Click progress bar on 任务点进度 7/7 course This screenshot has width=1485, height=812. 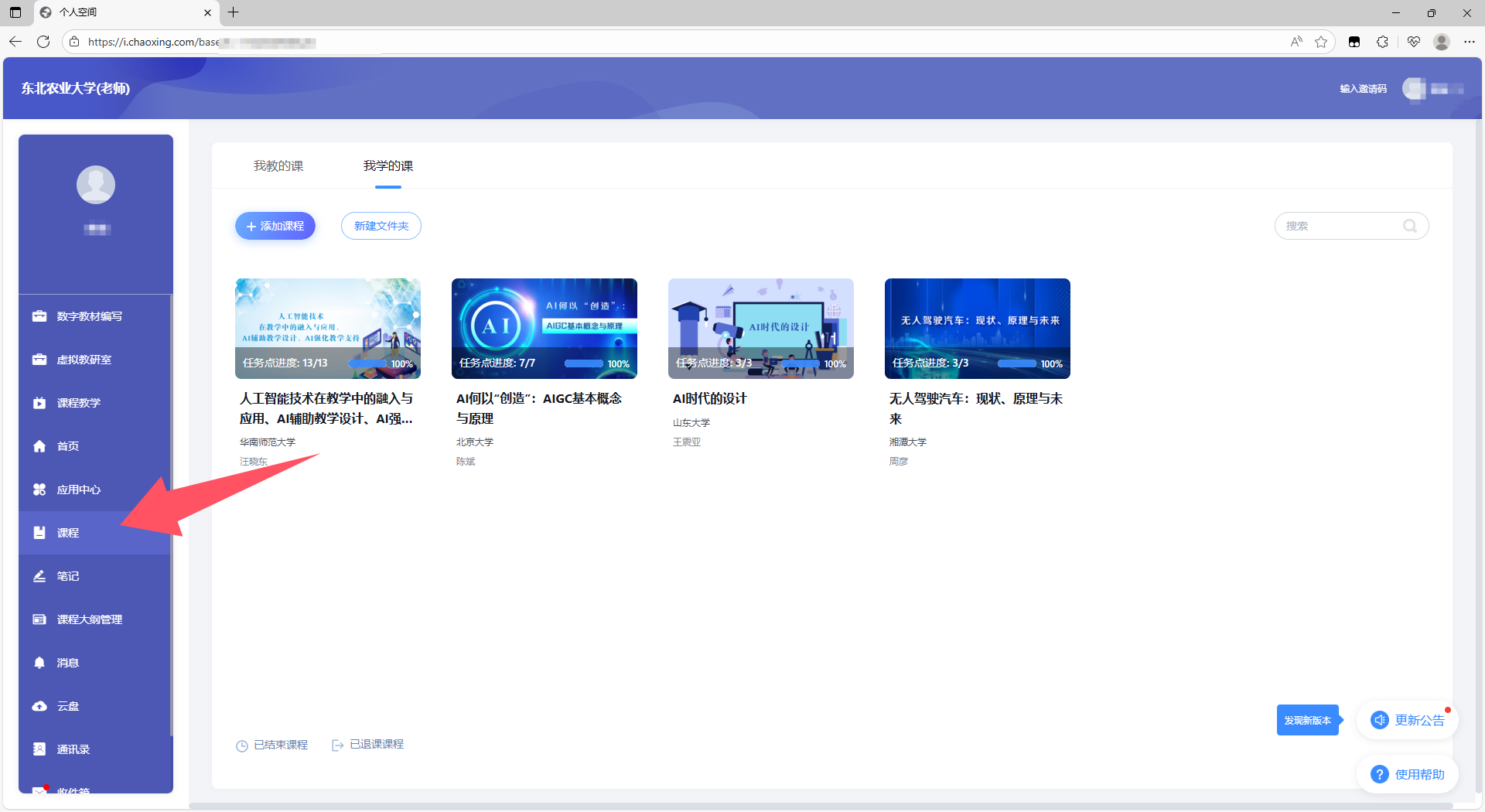coord(584,363)
